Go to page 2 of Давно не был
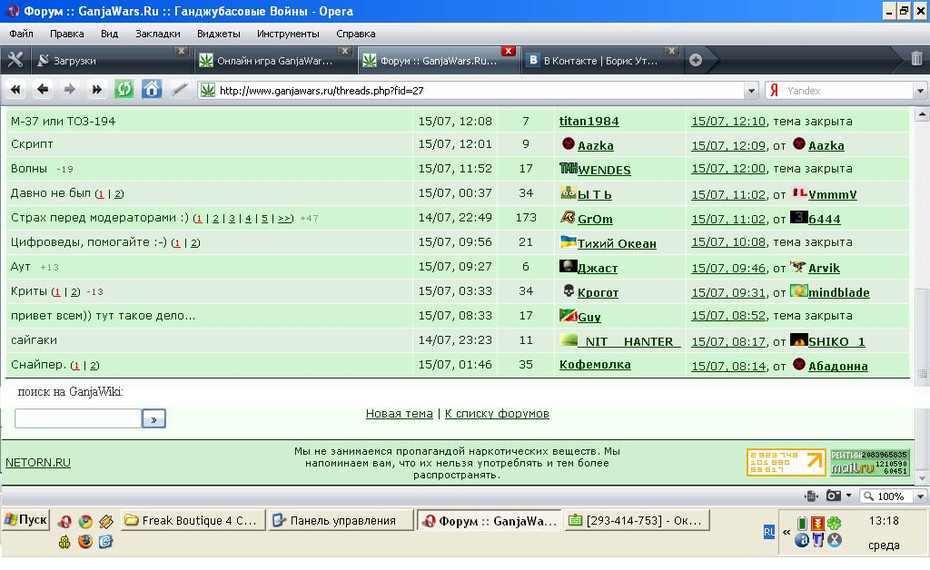Screen dimensions: 930x570 118,194
